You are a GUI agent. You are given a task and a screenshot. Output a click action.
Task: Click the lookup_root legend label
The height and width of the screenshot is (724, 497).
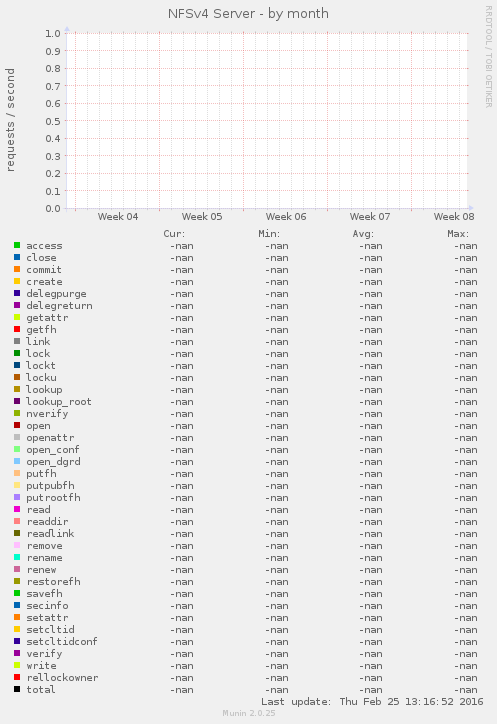tap(59, 402)
